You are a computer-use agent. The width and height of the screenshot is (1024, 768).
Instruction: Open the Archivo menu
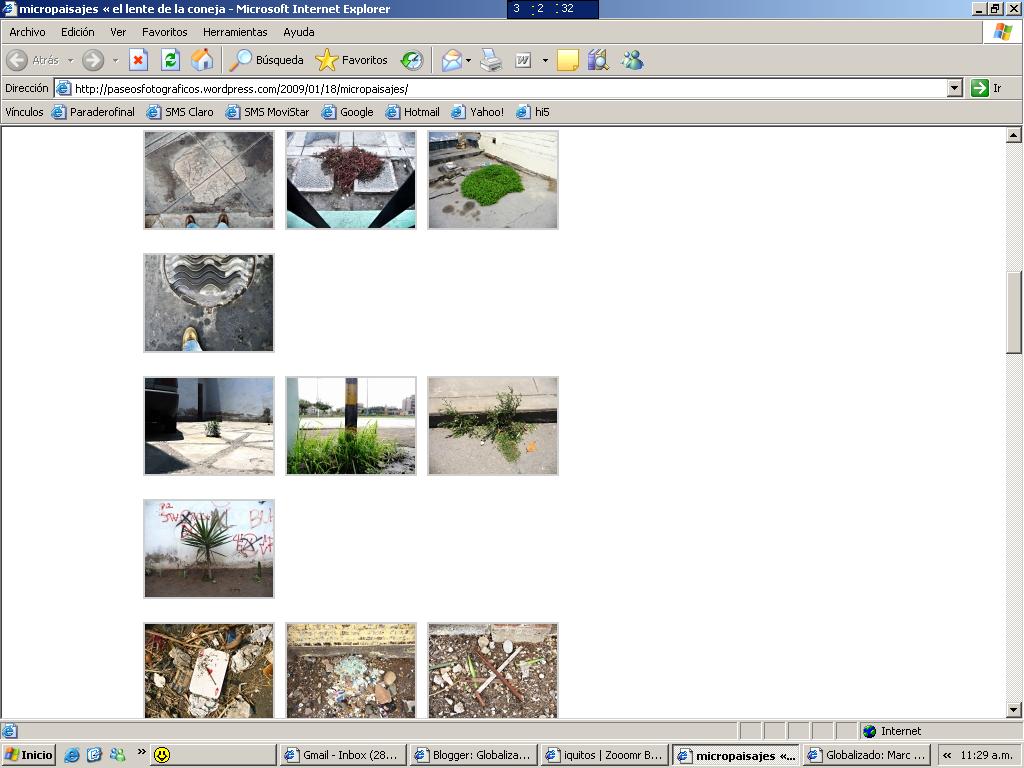point(27,32)
